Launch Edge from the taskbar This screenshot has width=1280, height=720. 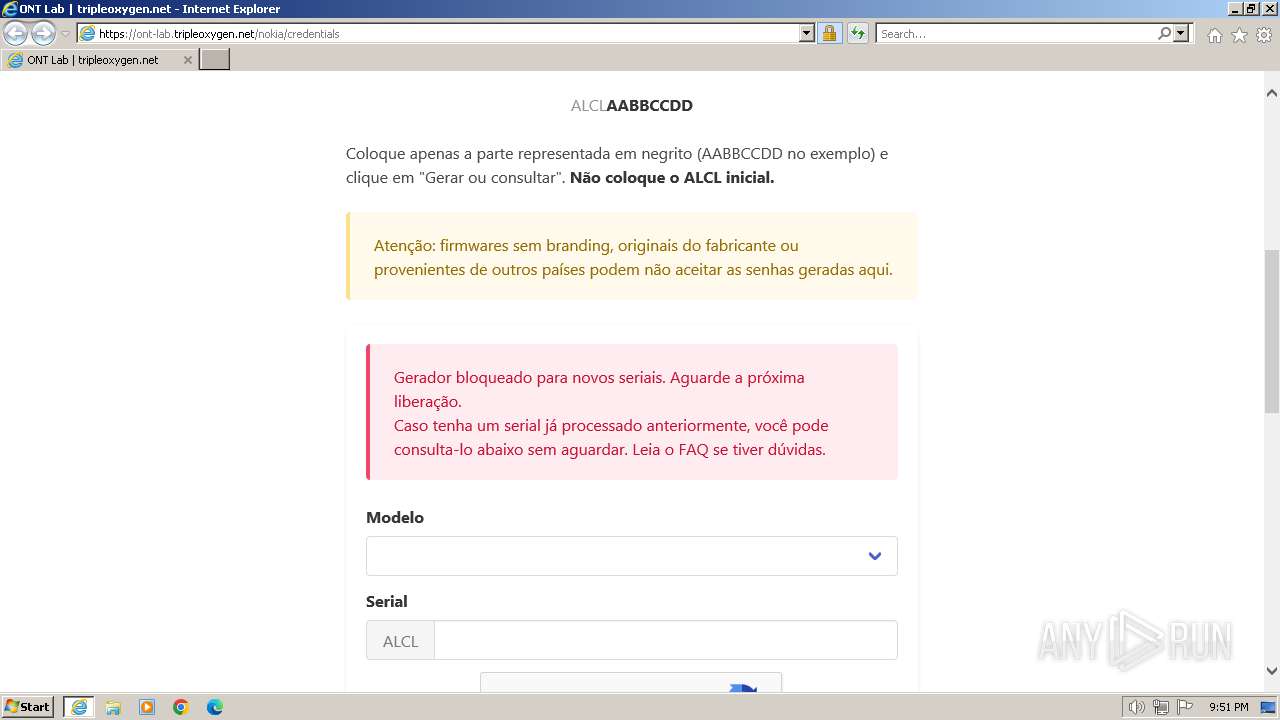coord(215,707)
